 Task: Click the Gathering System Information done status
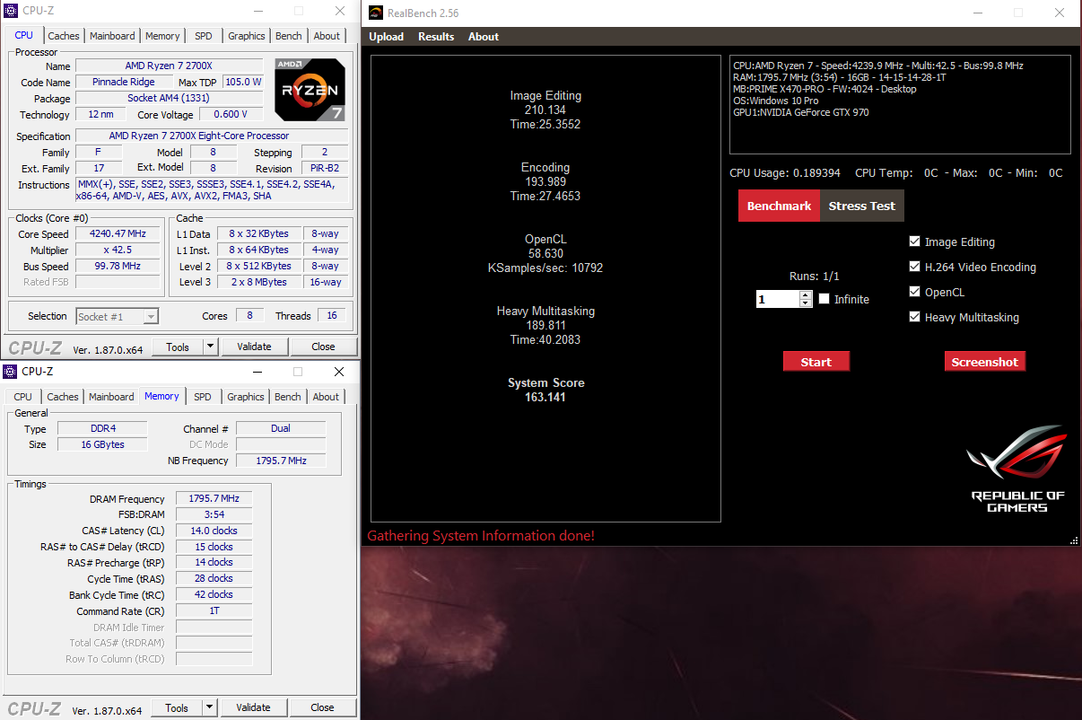[x=481, y=536]
